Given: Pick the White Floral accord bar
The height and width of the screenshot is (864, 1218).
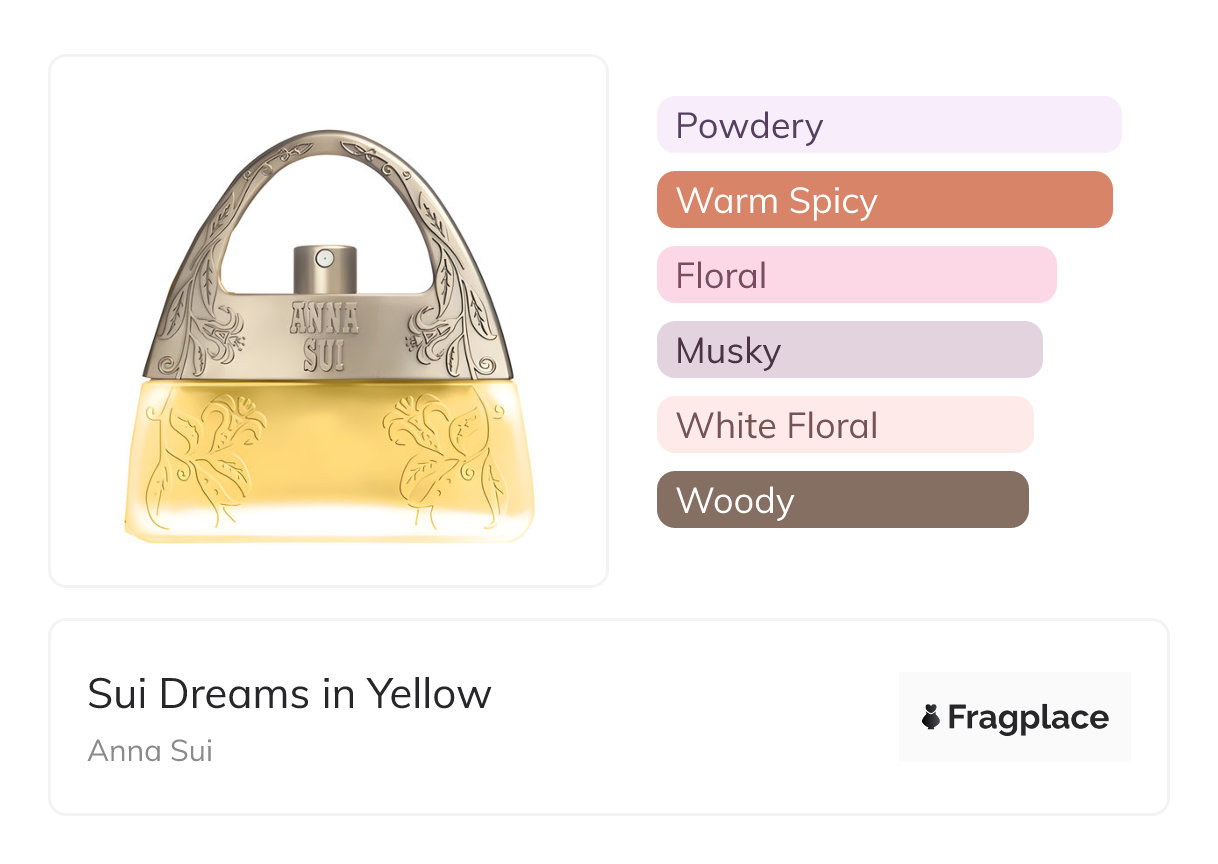Looking at the screenshot, I should tap(844, 425).
